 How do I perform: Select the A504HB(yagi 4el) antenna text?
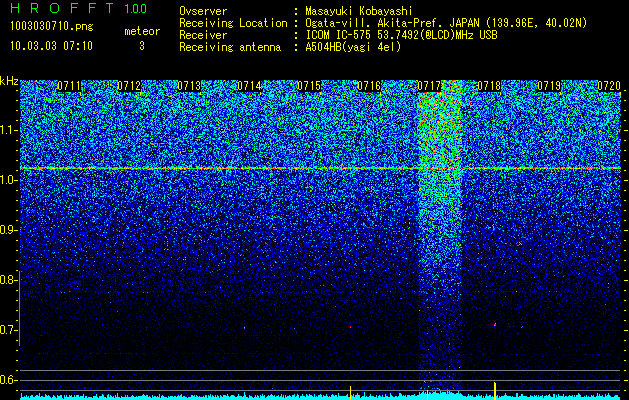click(353, 47)
